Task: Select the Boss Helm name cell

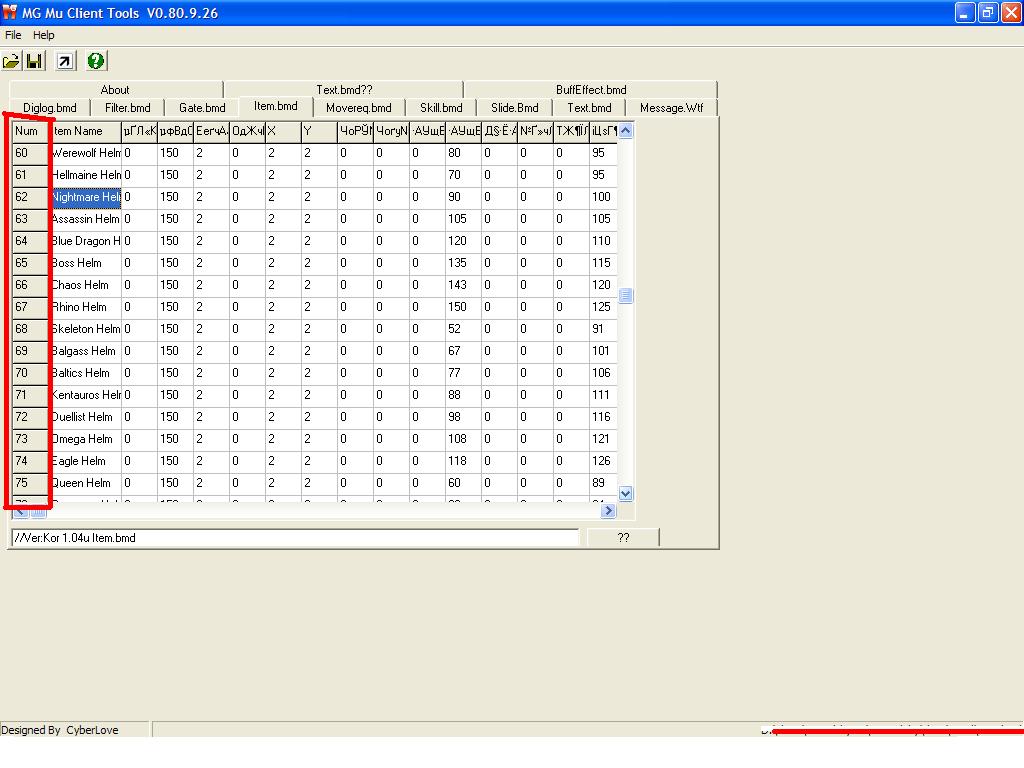Action: click(x=86, y=263)
